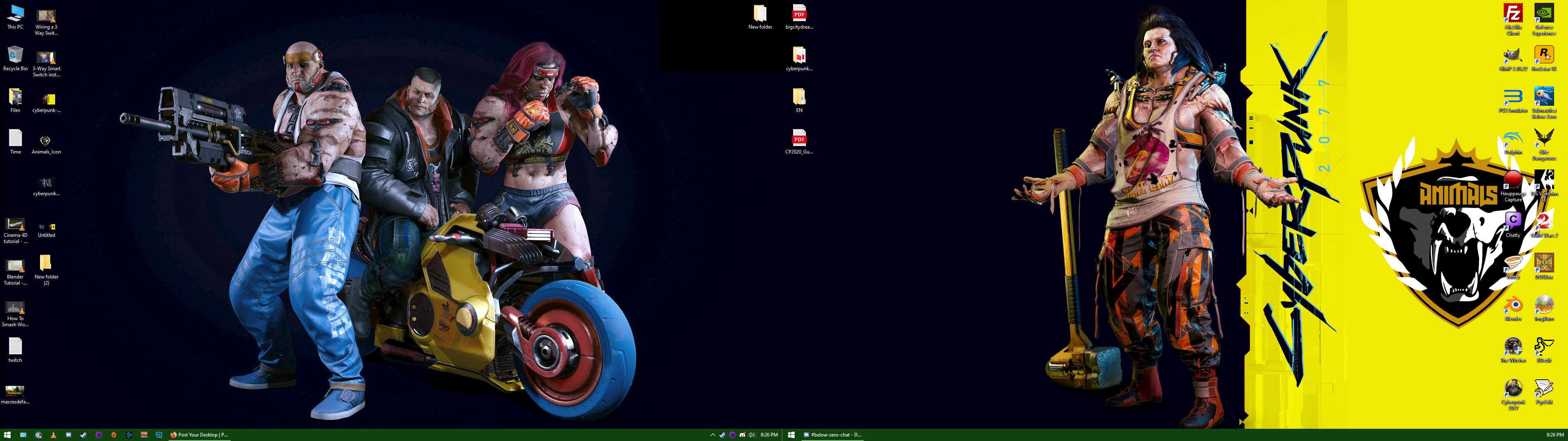Select the maxresdefault image file
Viewport: 1568px width, 441px height.
[15, 394]
